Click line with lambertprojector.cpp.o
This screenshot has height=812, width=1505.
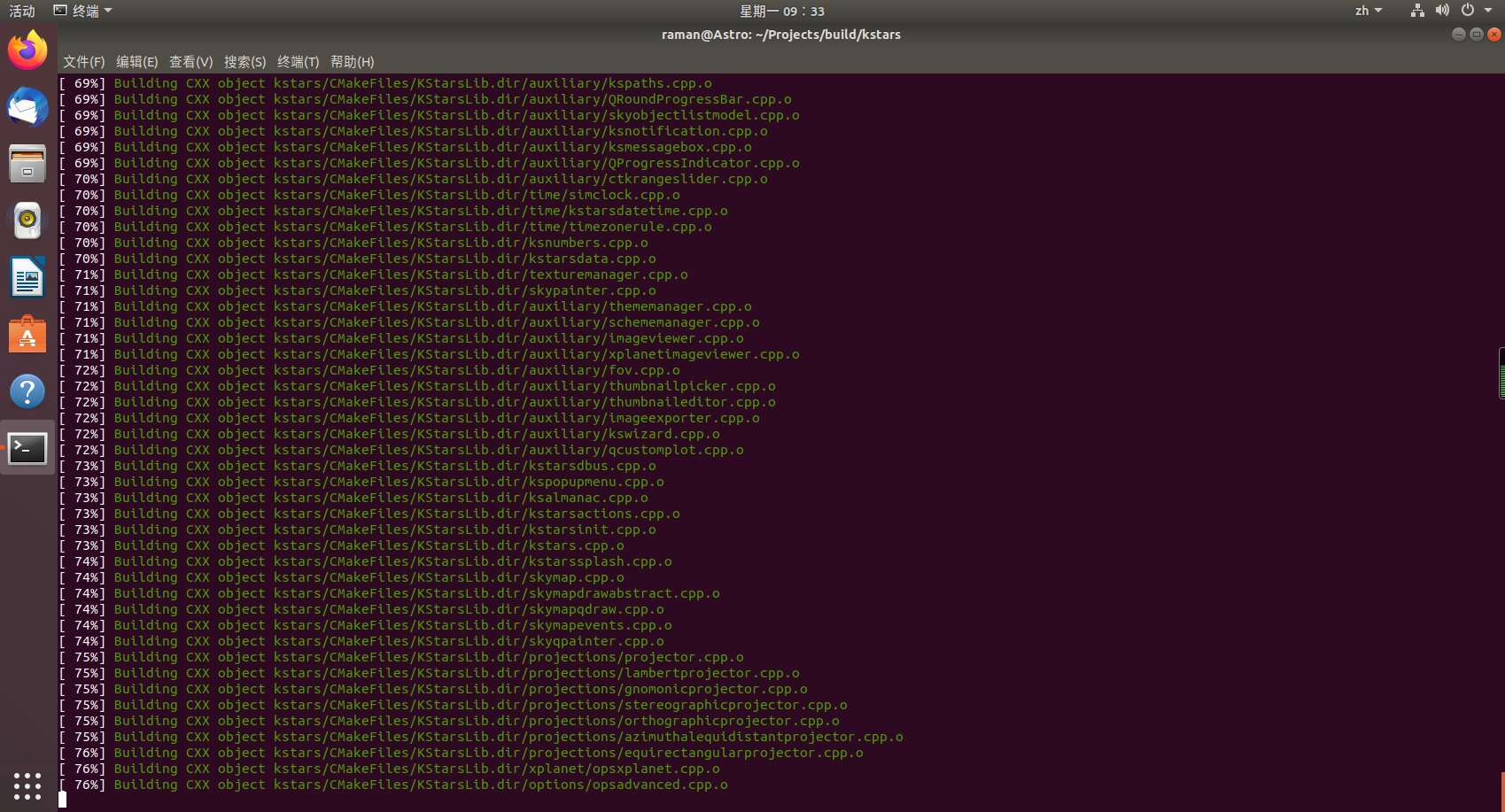430,673
